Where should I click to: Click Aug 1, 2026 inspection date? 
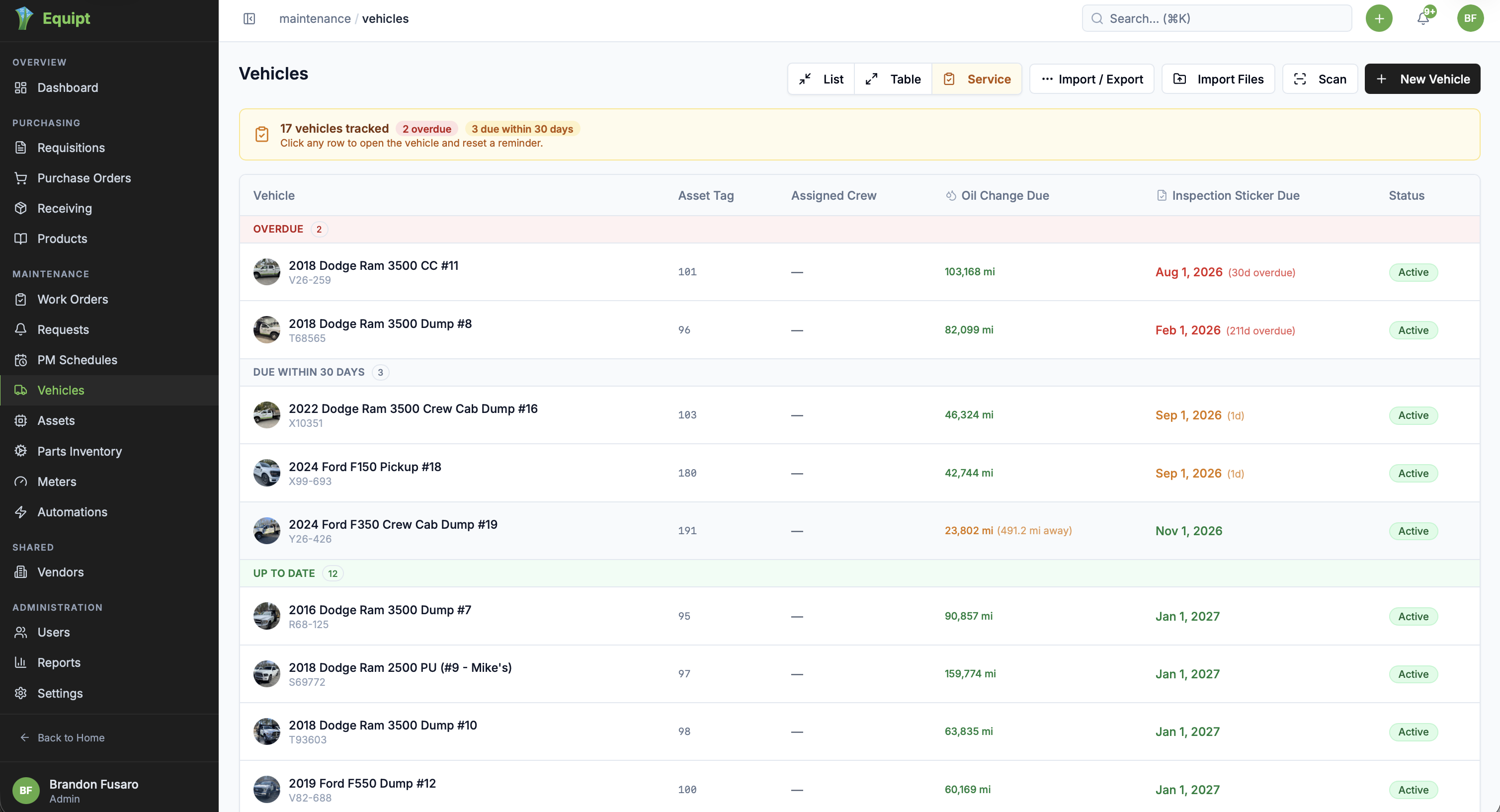pos(1188,272)
